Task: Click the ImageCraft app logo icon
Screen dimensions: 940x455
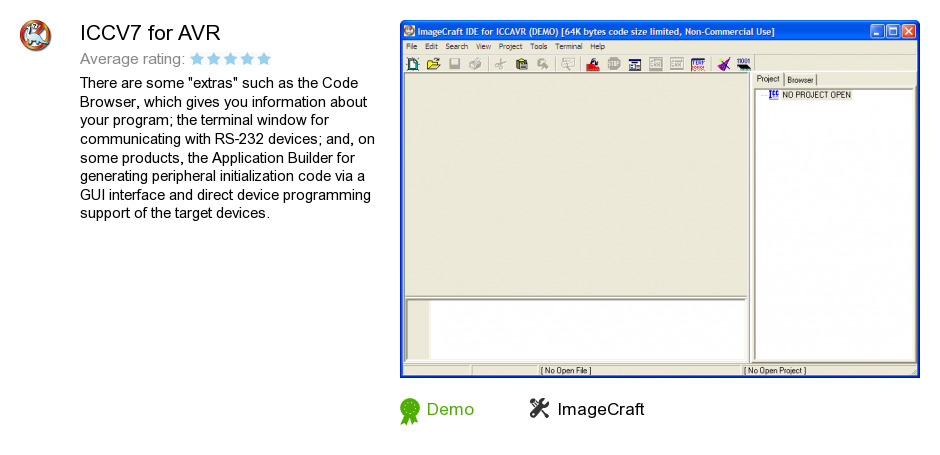Action: [35, 35]
